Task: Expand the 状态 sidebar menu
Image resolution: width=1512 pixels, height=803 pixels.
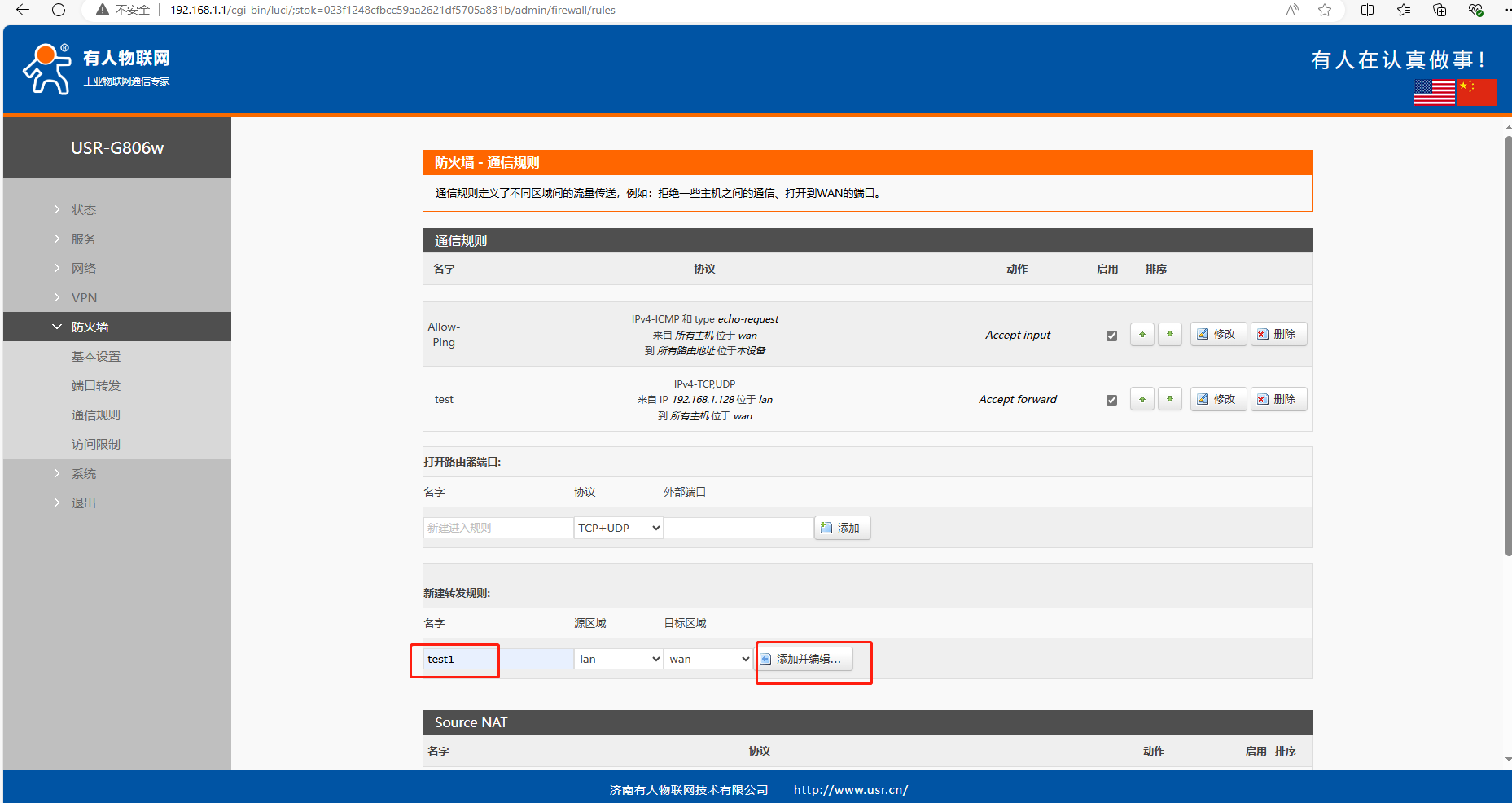Action: [x=83, y=209]
